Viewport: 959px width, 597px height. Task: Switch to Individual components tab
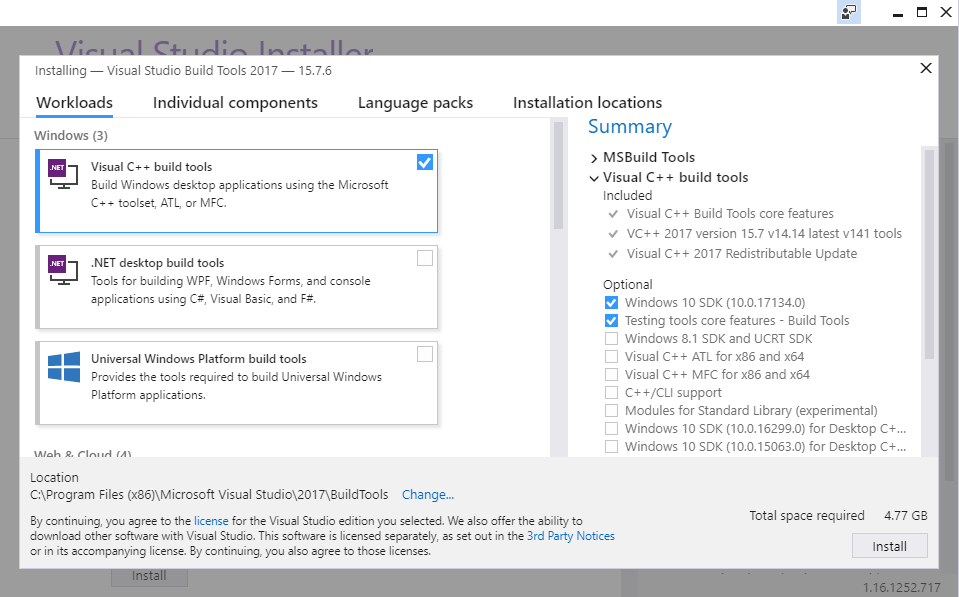click(x=235, y=103)
